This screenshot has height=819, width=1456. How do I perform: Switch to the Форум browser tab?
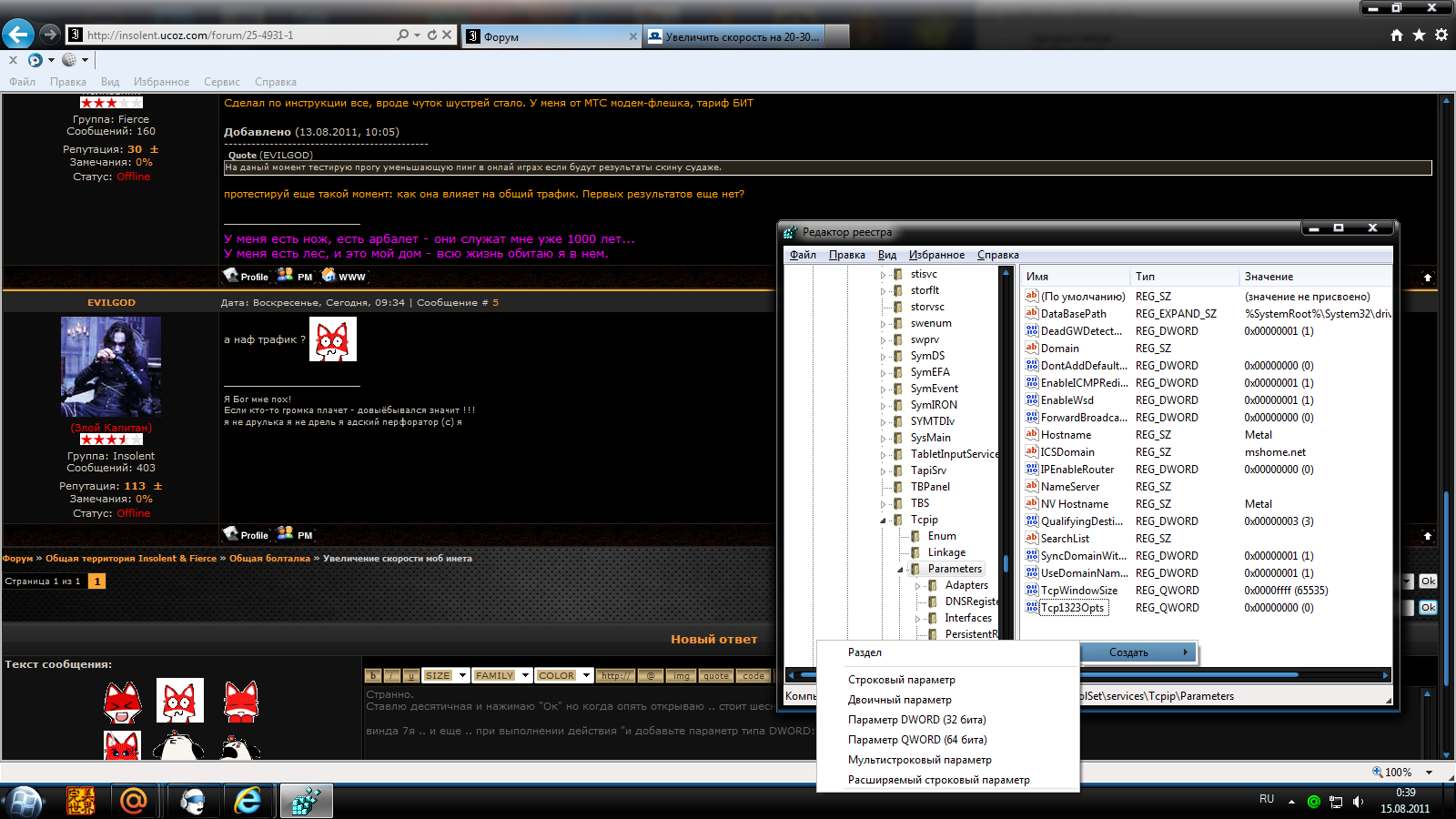[x=551, y=36]
